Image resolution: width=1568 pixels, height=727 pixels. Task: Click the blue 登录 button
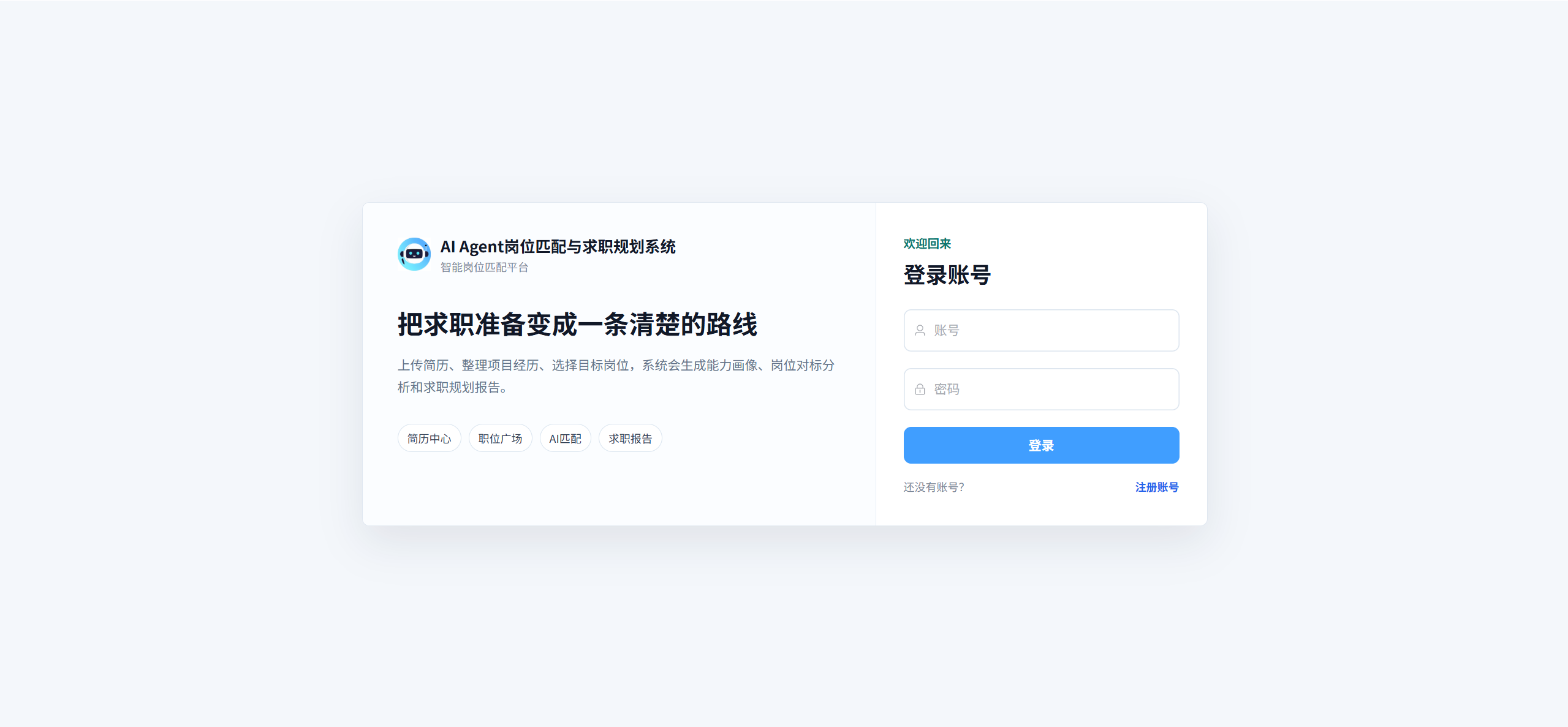pos(1041,445)
